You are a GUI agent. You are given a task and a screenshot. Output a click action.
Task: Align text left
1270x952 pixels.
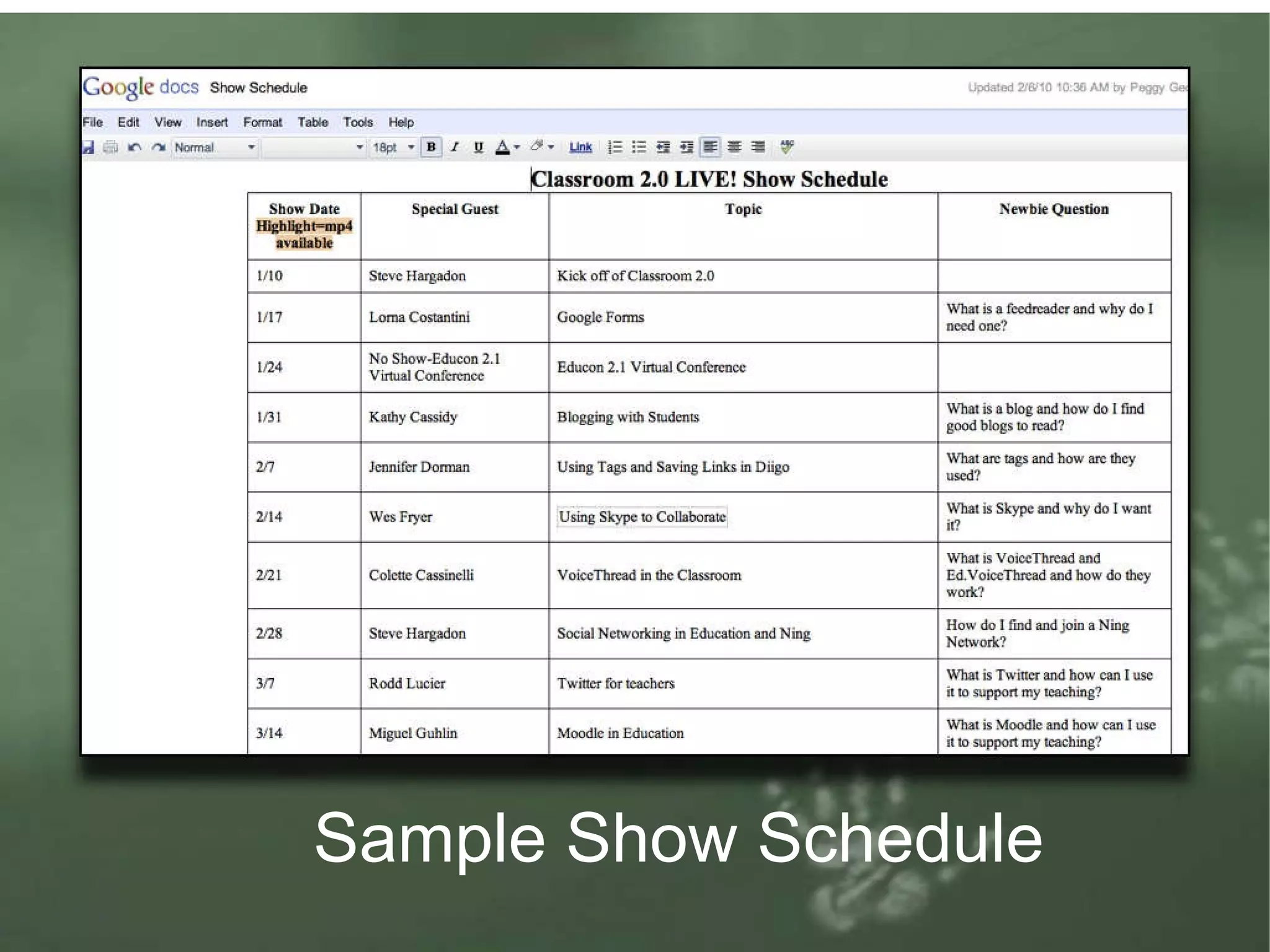click(710, 147)
